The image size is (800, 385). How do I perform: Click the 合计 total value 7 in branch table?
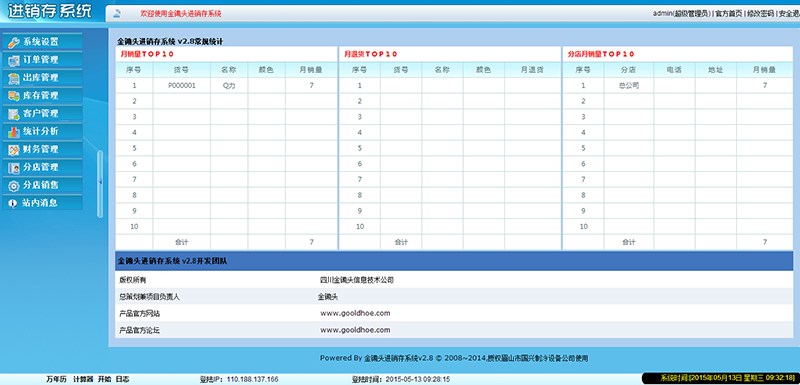tap(765, 242)
